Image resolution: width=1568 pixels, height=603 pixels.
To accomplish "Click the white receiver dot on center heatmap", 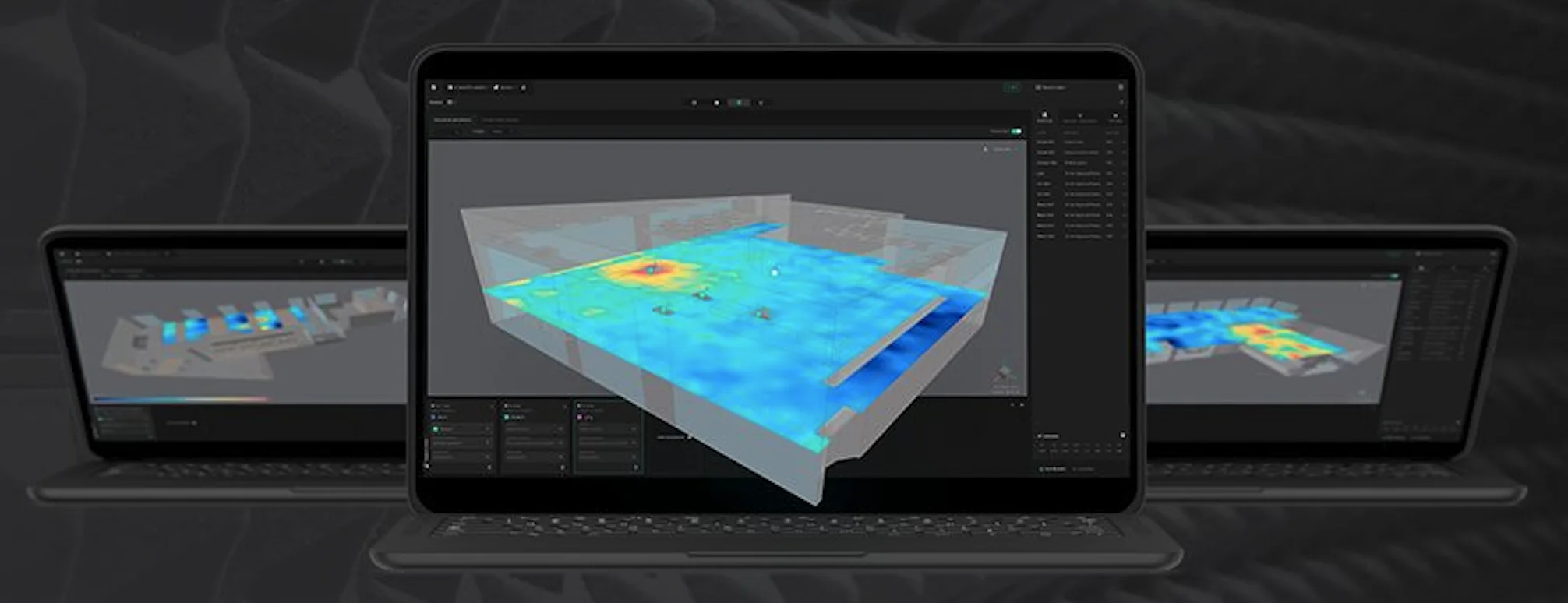I will click(x=775, y=273).
